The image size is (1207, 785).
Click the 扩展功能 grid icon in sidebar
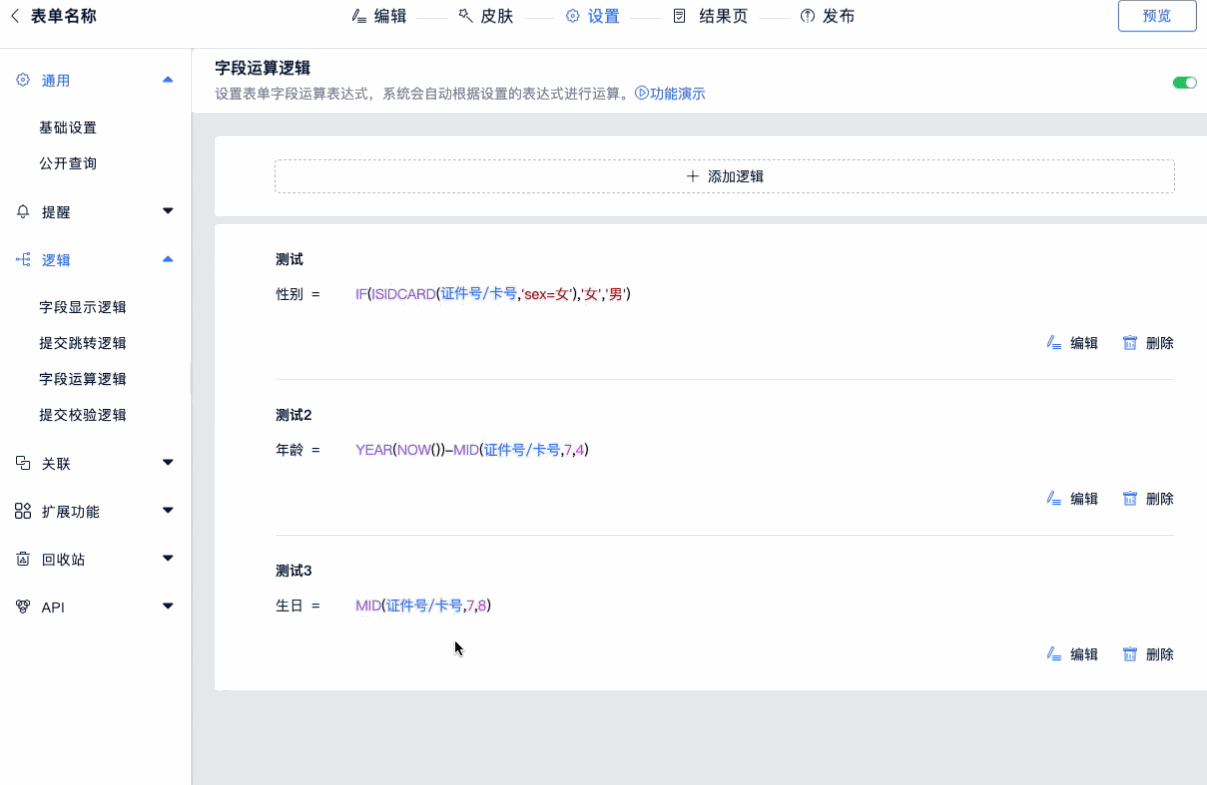(23, 511)
